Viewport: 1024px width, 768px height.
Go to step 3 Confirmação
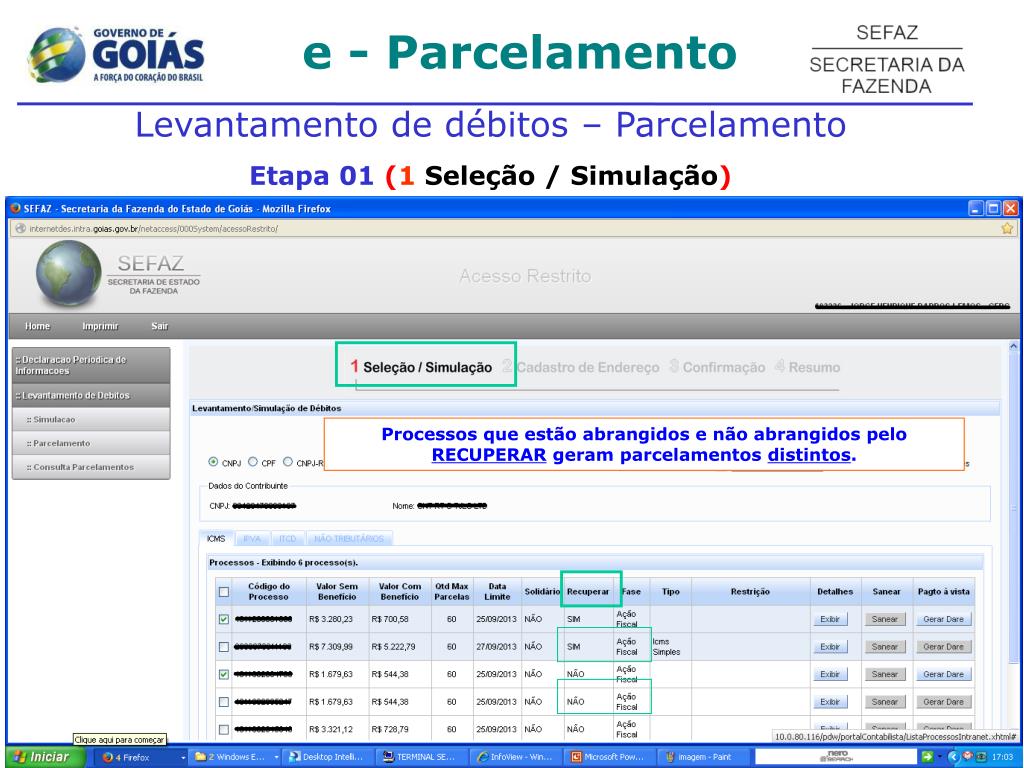click(x=717, y=367)
